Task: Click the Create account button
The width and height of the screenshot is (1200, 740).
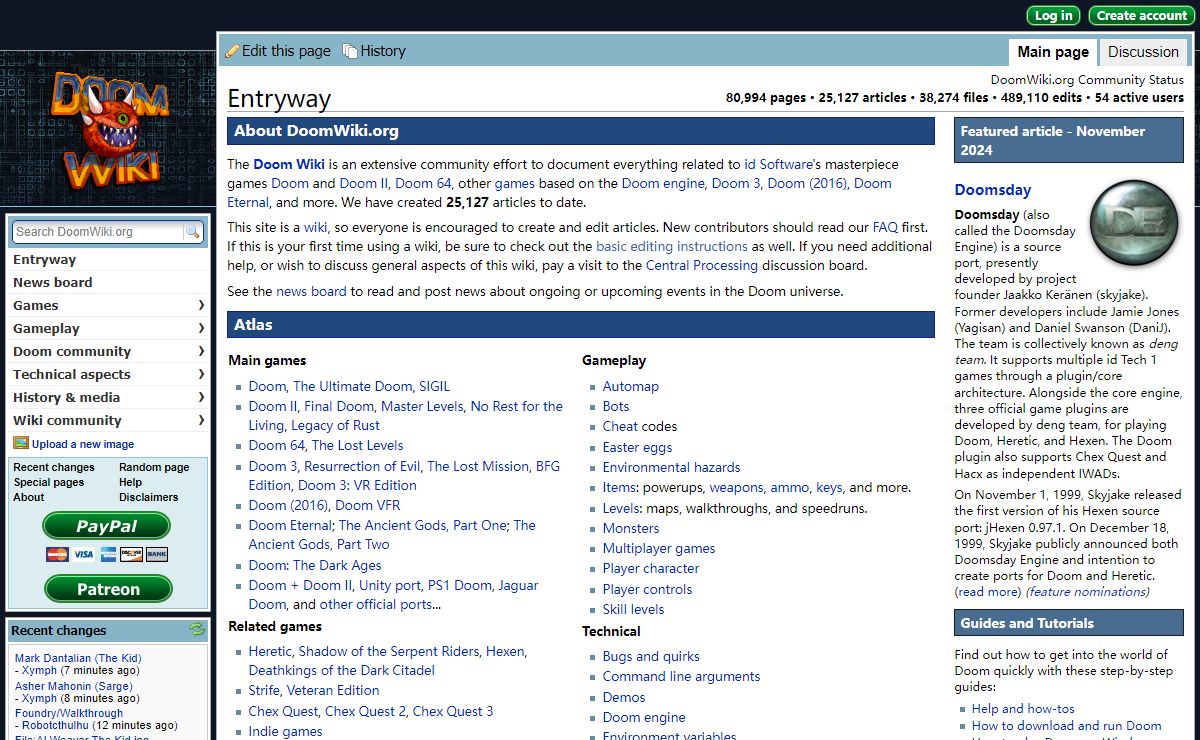Action: tap(1141, 15)
